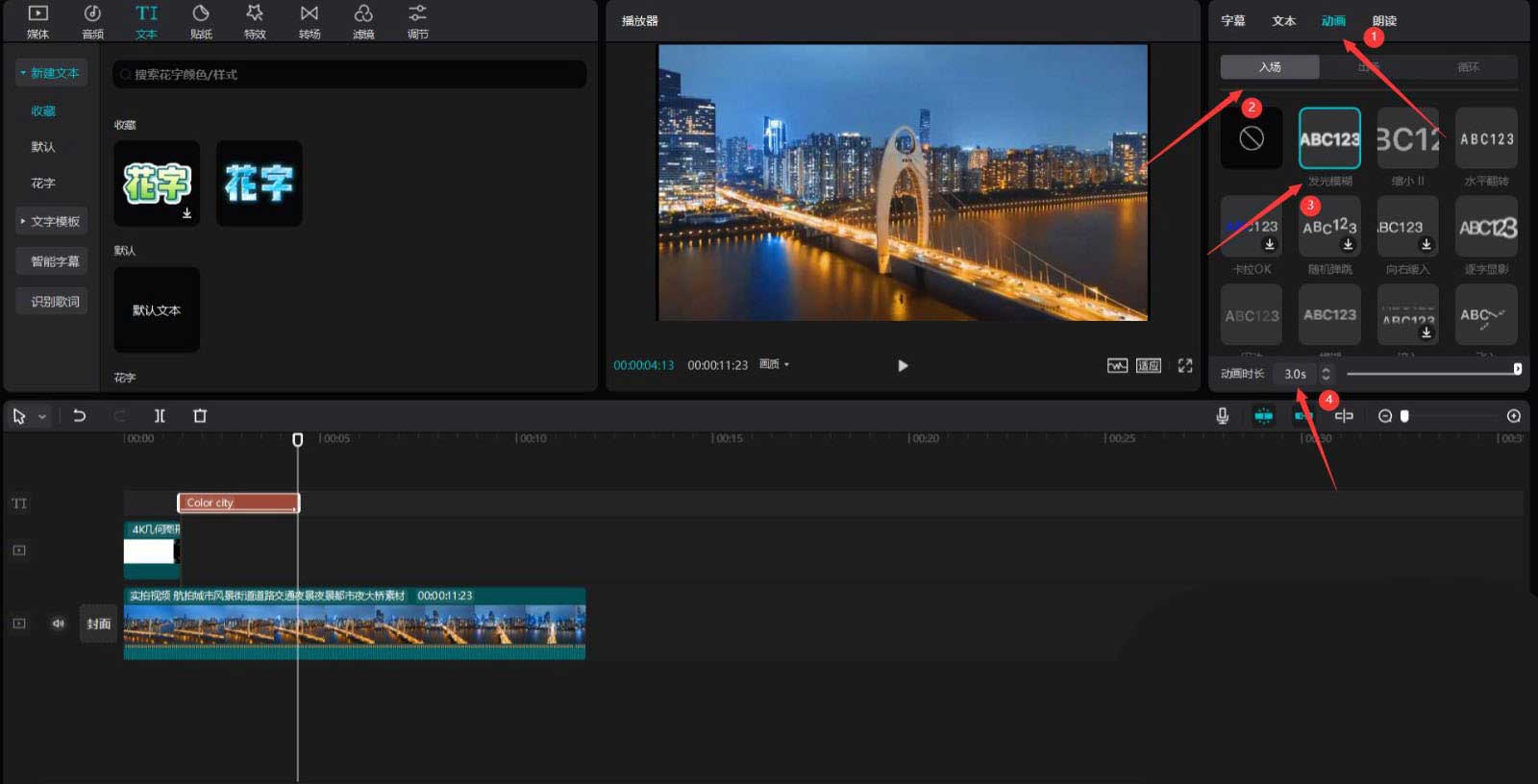Open the selection tool dropdown arrow

[42, 417]
